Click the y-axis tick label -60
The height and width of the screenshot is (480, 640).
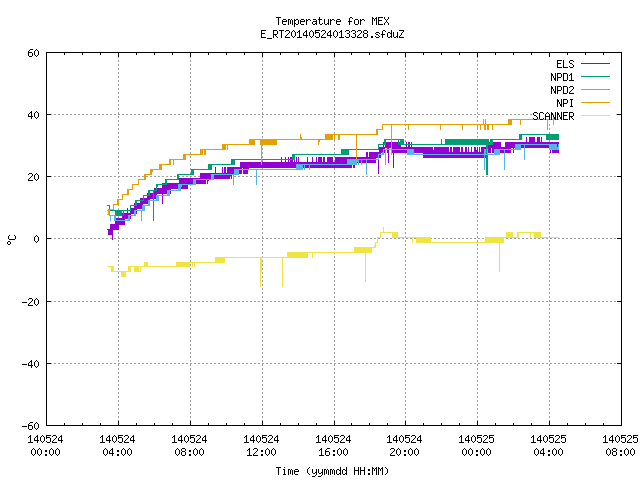(x=31, y=426)
